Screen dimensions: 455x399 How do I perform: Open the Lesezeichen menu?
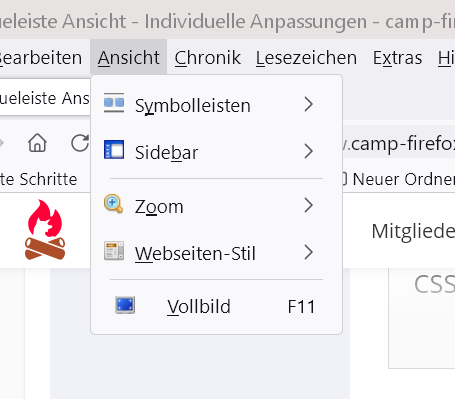306,58
